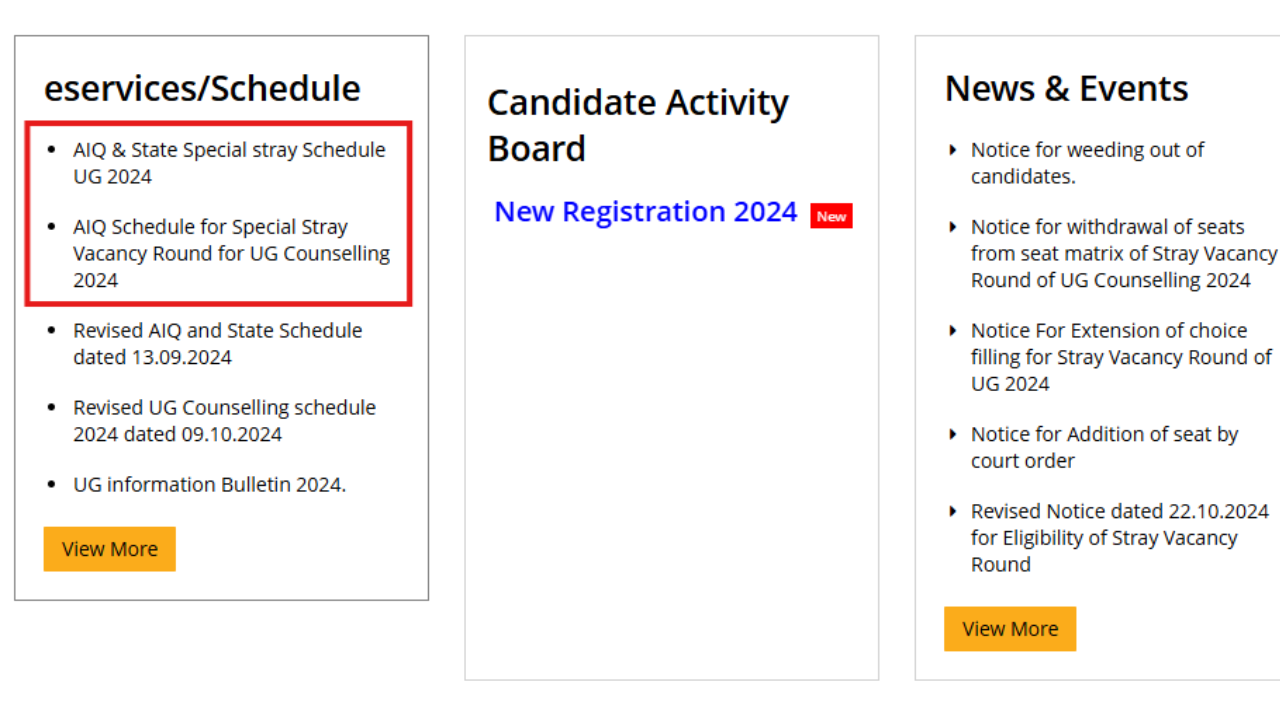Viewport: 1280px width, 720px height.
Task: Expand the arrow beside weeding out notice
Action: click(951, 150)
